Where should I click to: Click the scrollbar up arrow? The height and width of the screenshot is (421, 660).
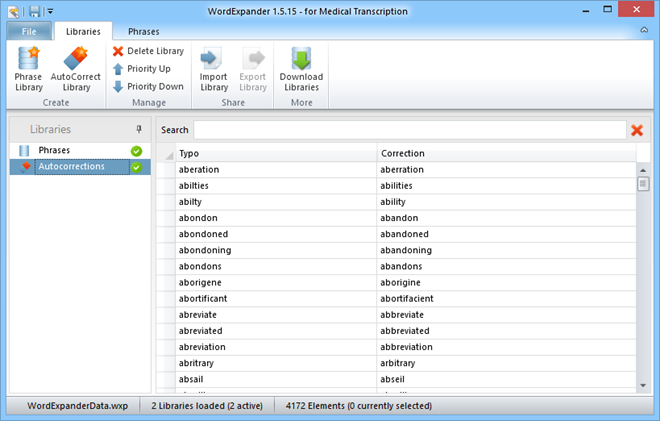pos(643,170)
